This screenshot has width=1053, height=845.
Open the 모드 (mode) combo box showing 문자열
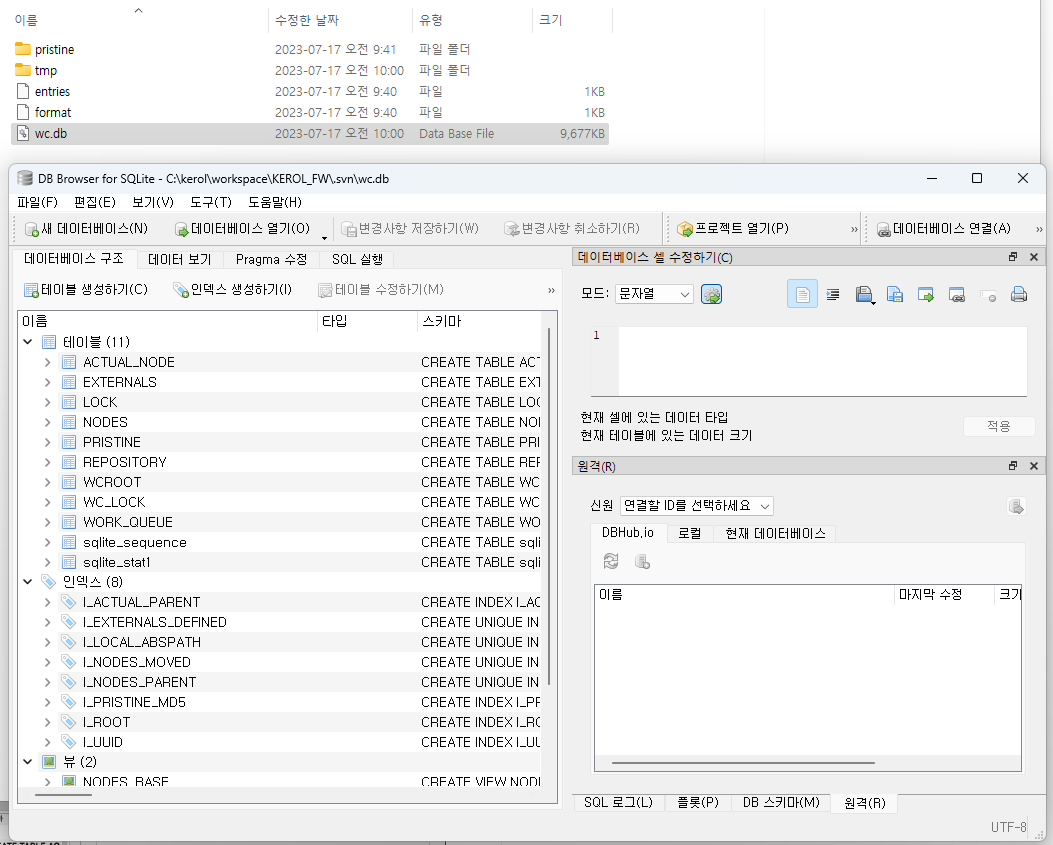tap(654, 294)
